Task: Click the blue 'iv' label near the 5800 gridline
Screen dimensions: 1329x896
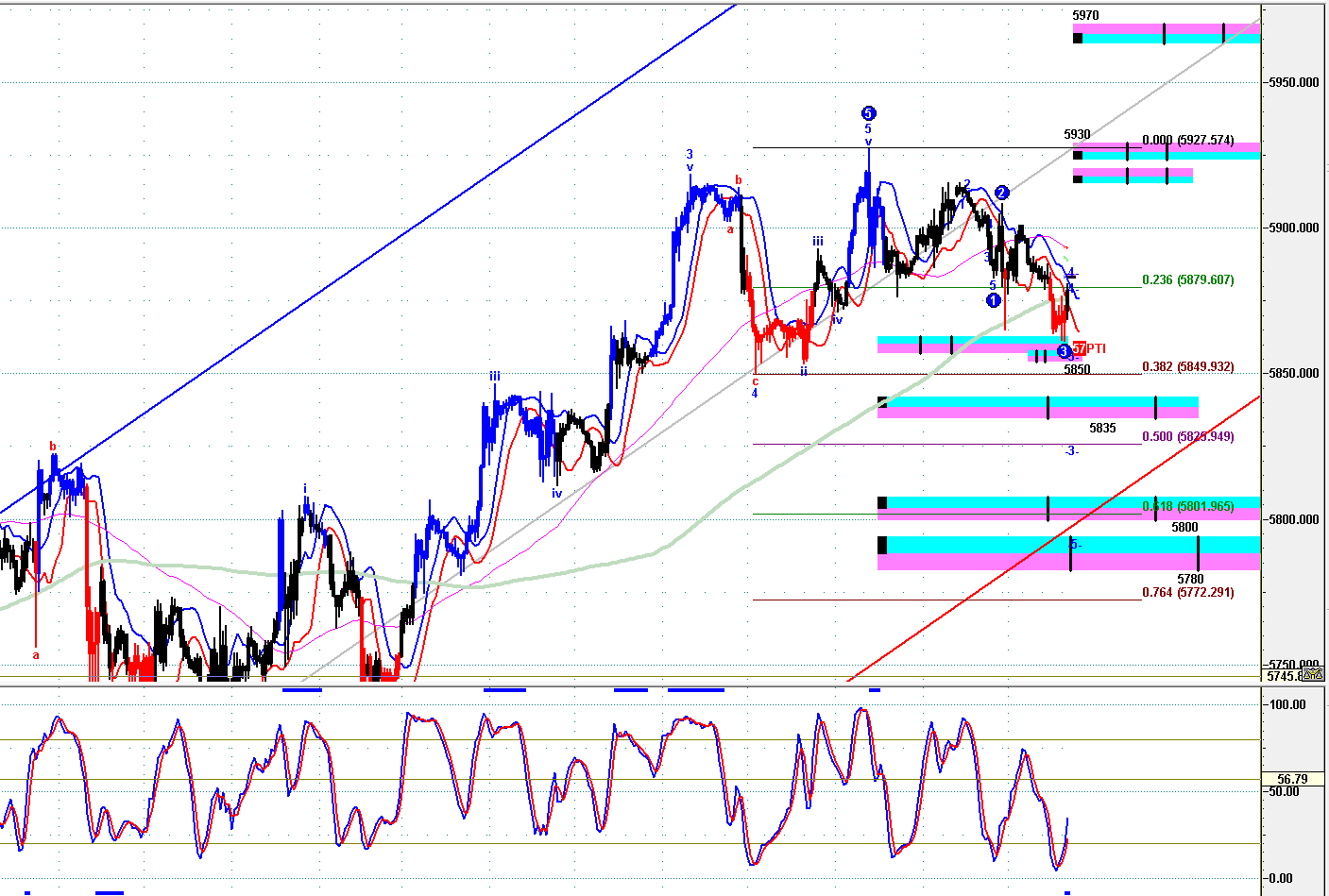Action: tap(557, 493)
